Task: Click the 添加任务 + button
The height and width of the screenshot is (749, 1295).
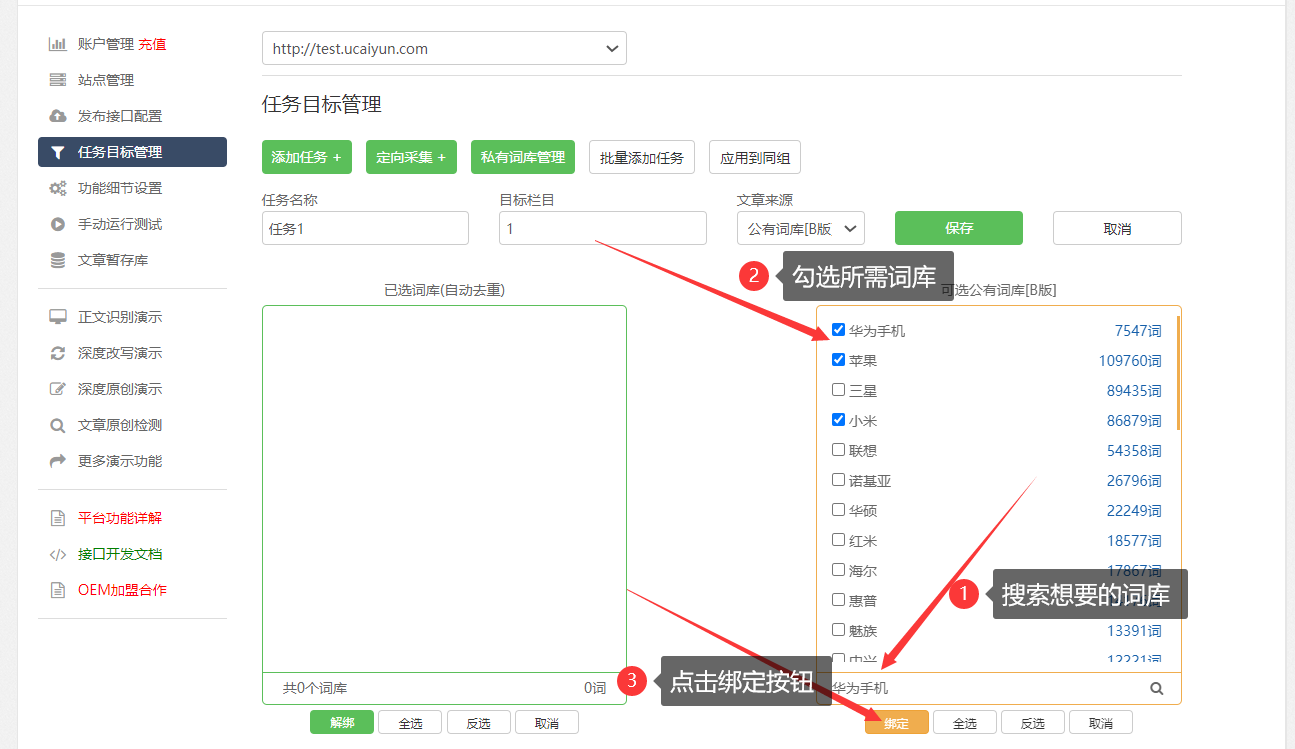Action: pyautogui.click(x=306, y=157)
